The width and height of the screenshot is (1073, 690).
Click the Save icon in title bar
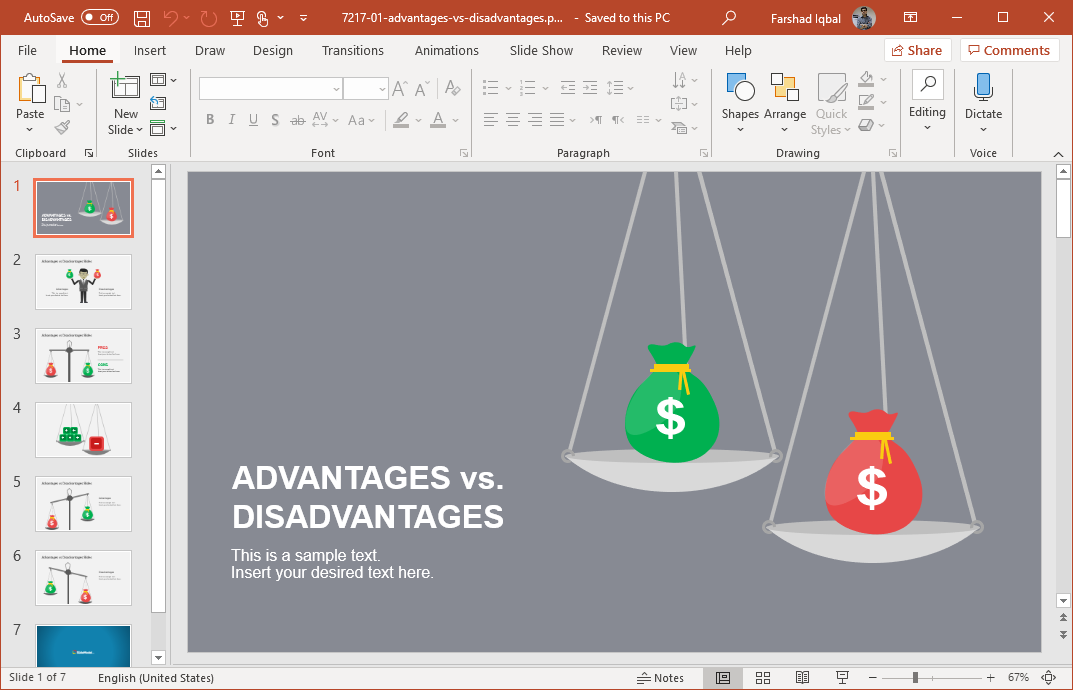tap(142, 18)
